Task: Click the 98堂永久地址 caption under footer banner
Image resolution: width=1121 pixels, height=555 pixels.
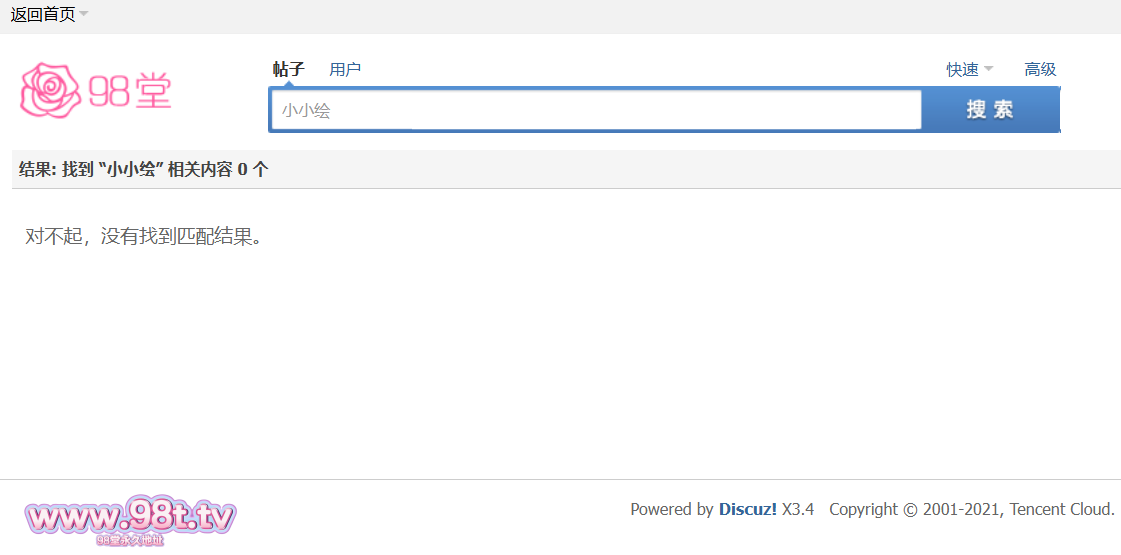Action: click(x=130, y=541)
